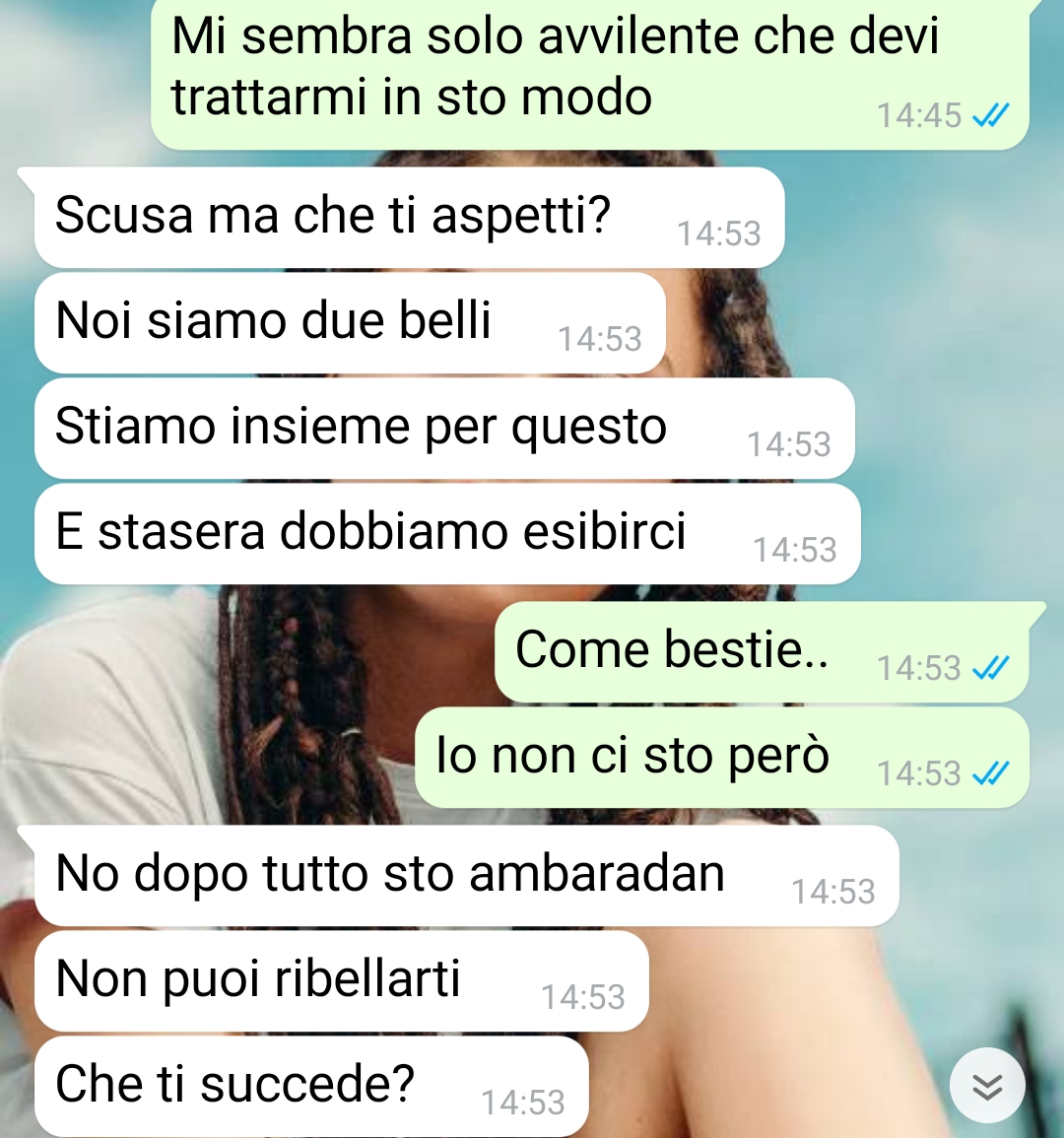Select the 'Scusa ma che ti aspetti?' message

(x=409, y=217)
